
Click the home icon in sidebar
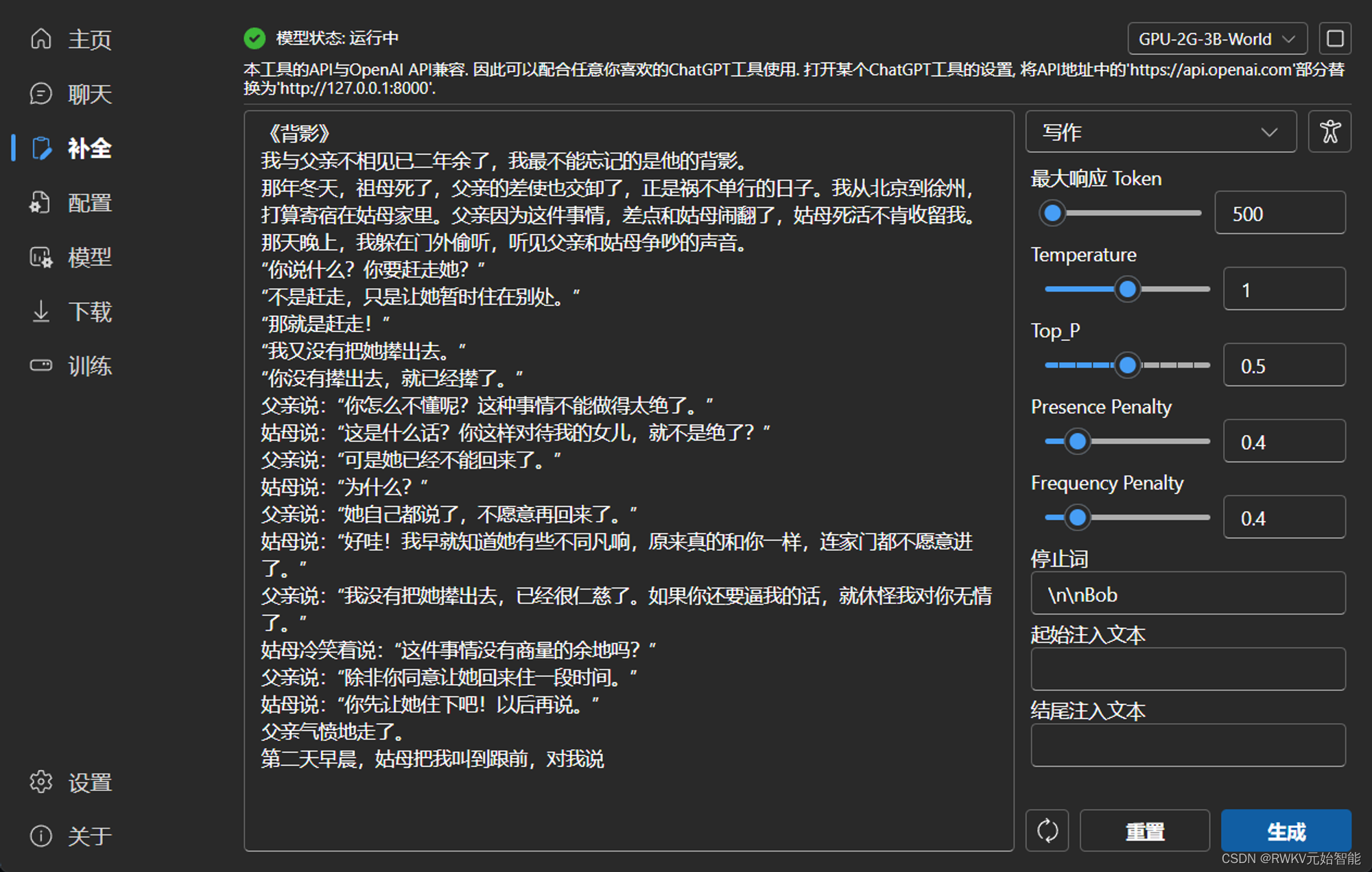click(x=41, y=39)
